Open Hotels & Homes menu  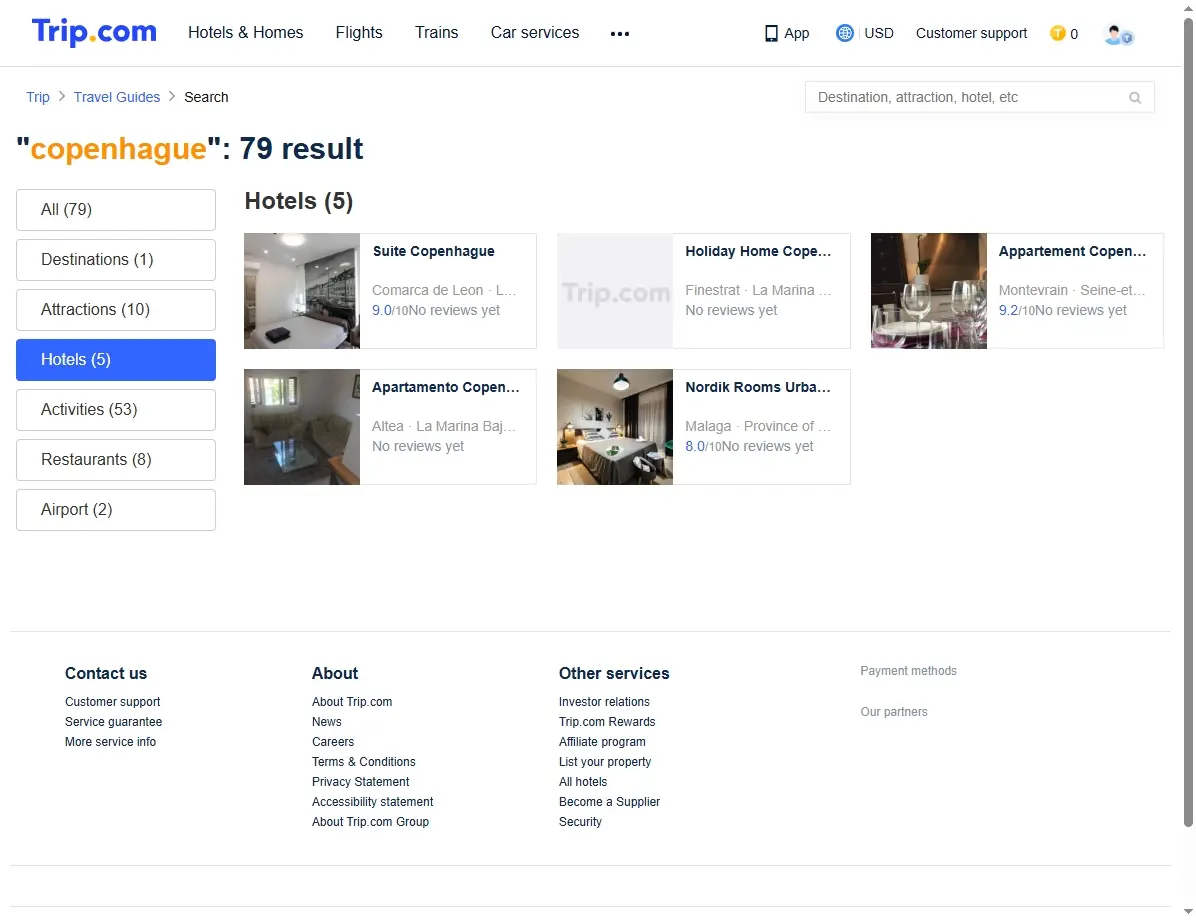[x=246, y=33]
